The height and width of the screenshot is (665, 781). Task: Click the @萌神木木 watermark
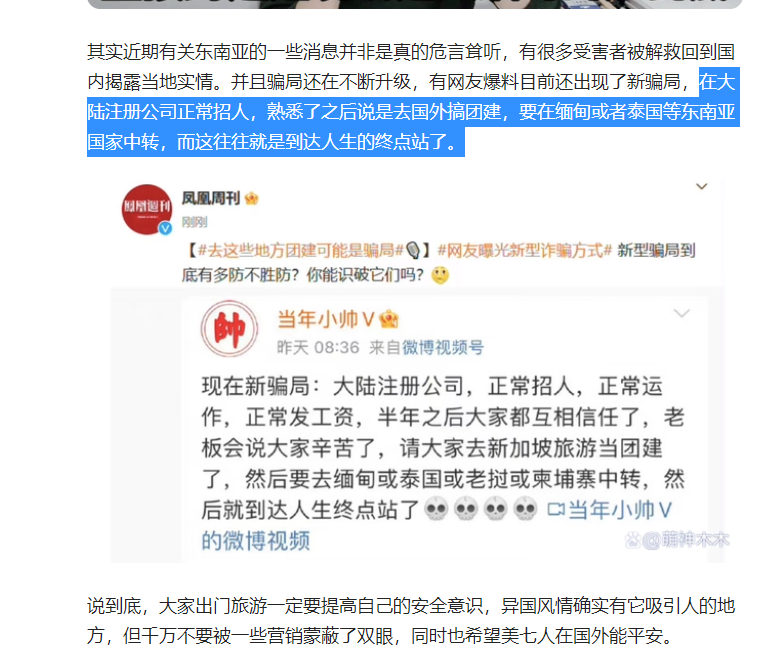coord(677,539)
